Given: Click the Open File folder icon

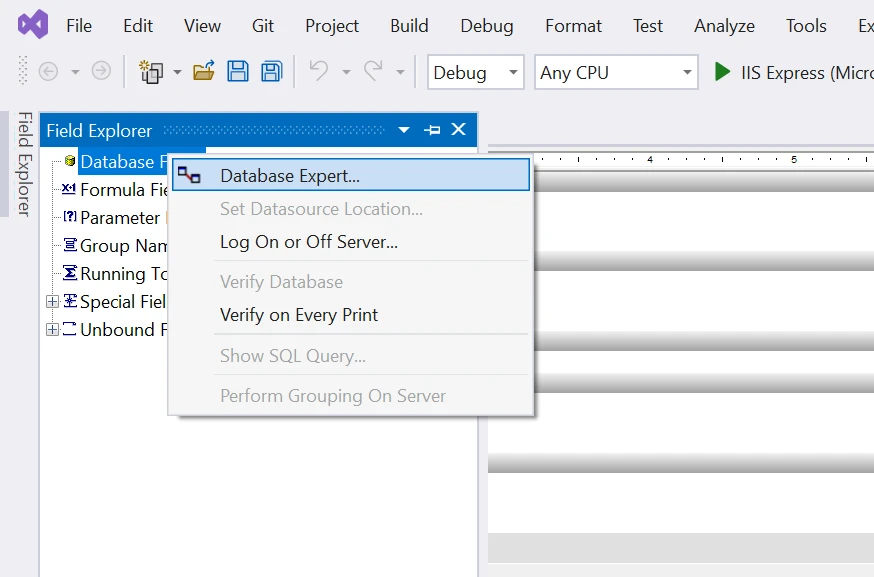Looking at the screenshot, I should point(204,71).
